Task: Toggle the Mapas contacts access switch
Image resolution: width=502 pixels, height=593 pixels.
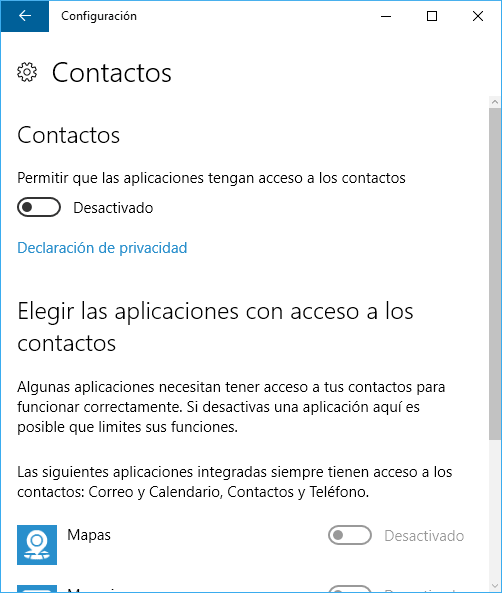Action: [x=350, y=535]
